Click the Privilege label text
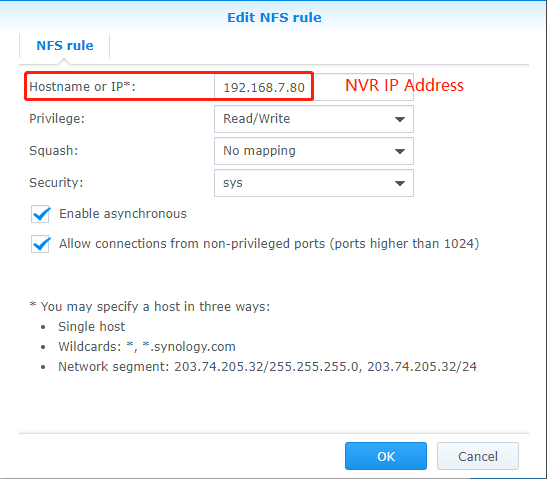This screenshot has height=479, width=547. click(57, 119)
